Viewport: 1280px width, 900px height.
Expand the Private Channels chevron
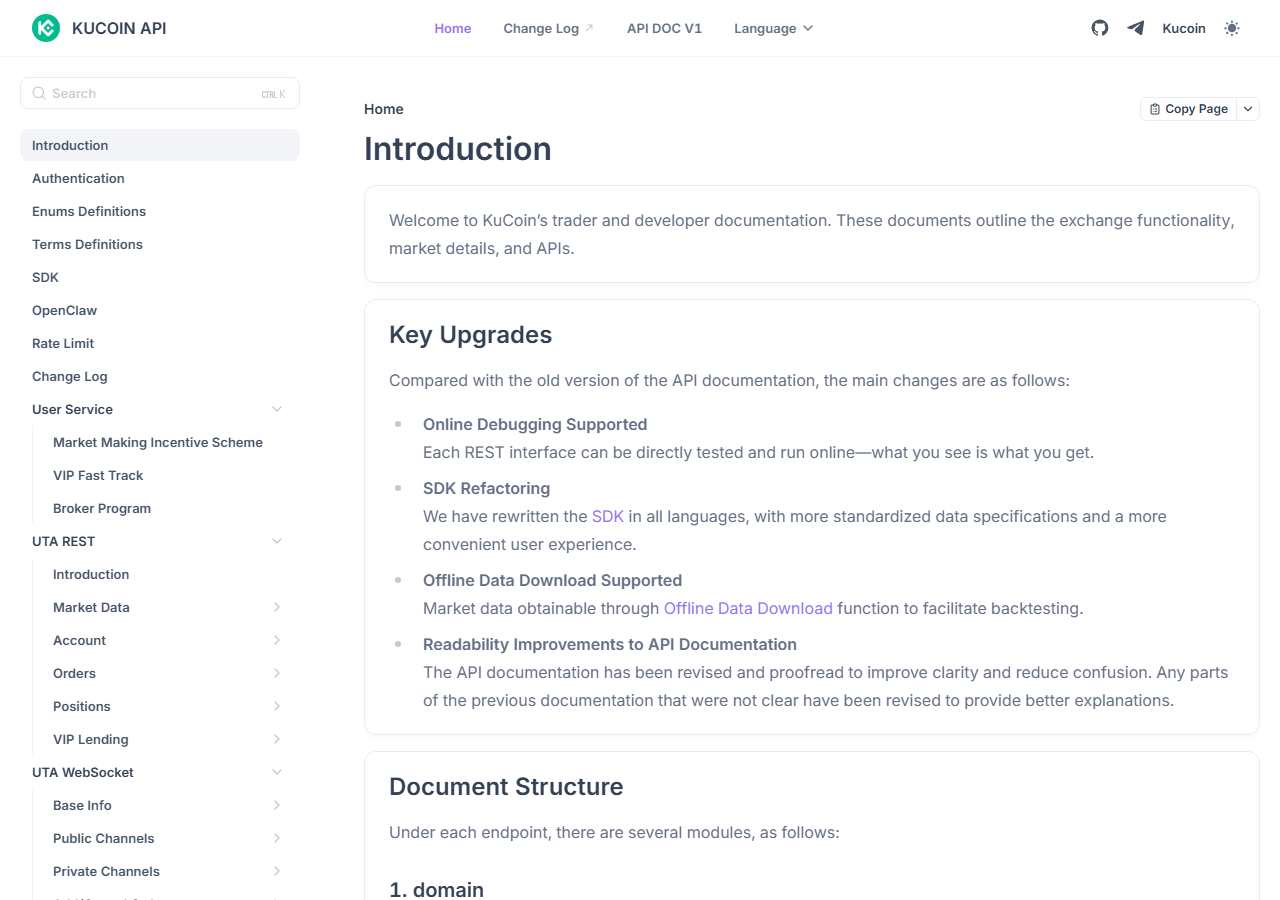277,871
